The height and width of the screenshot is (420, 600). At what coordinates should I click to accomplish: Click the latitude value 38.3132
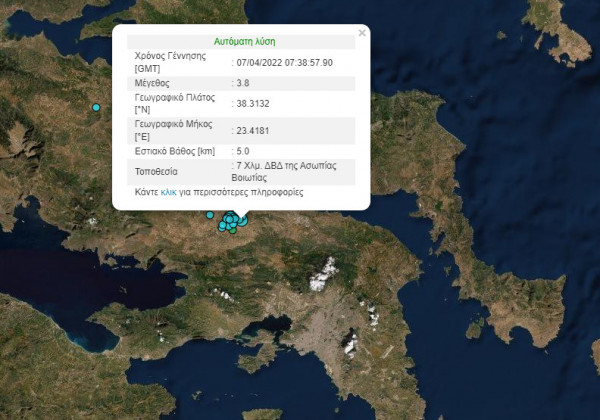click(252, 104)
